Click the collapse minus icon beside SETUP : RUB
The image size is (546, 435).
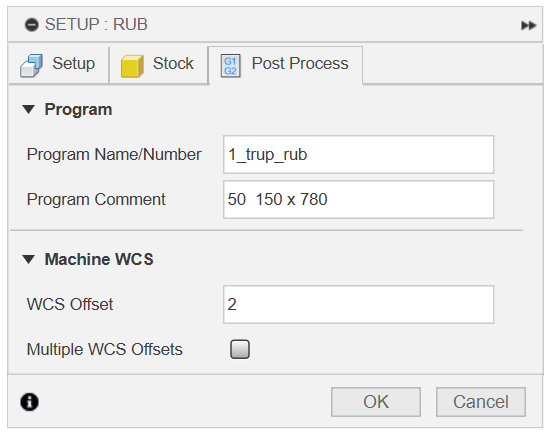pyautogui.click(x=31, y=25)
